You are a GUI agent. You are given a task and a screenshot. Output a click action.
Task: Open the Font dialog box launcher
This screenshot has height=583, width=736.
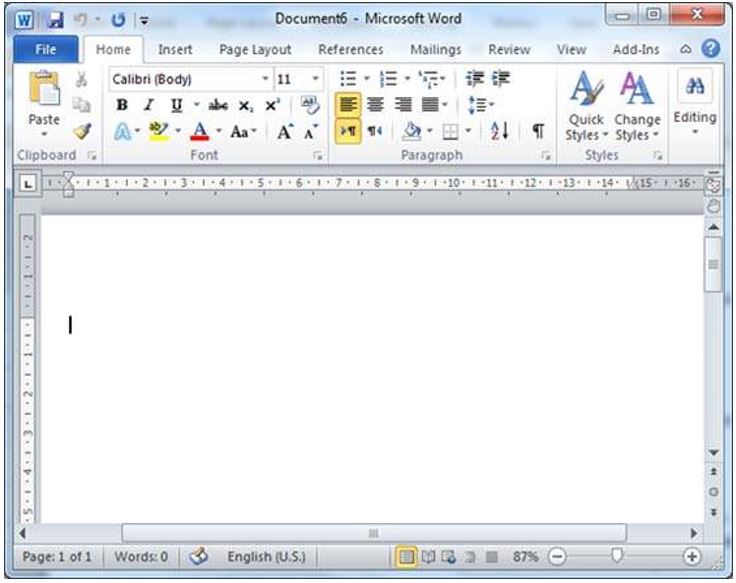click(318, 155)
